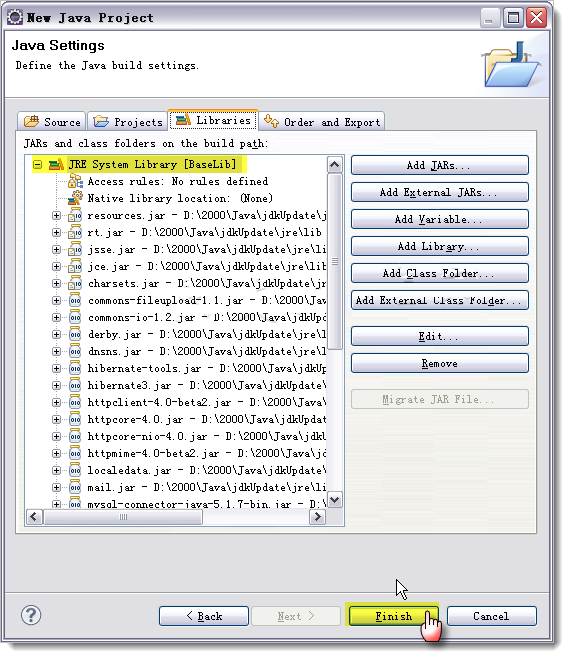
Task: Click the vertical scrollbar down arrow
Action: tap(334, 500)
